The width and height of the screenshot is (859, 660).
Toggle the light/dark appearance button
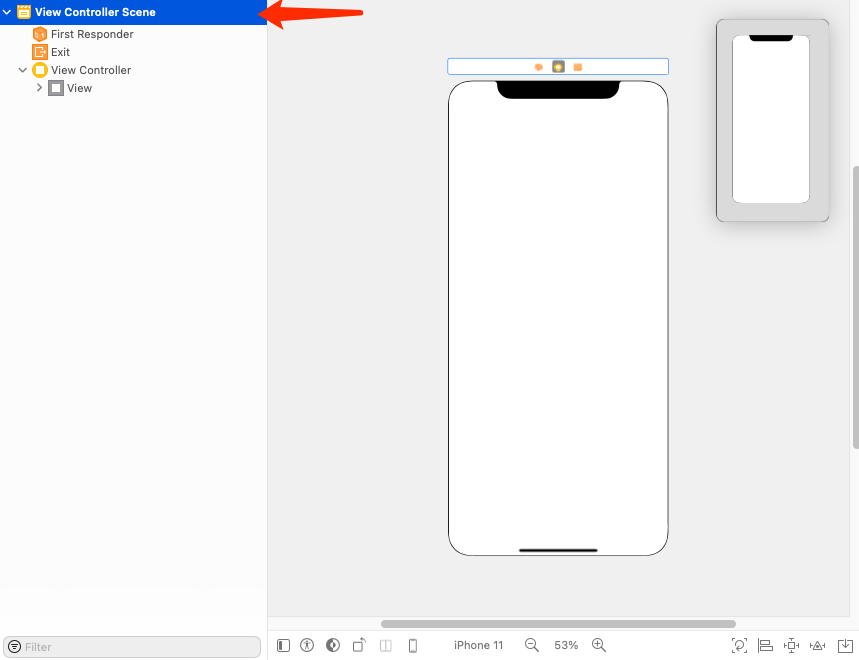click(x=333, y=646)
